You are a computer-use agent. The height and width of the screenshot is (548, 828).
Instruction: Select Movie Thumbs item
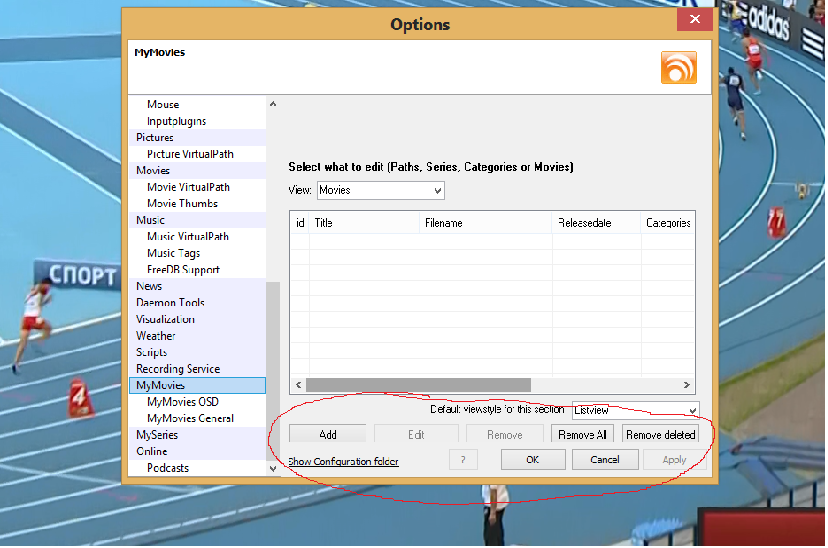click(182, 203)
